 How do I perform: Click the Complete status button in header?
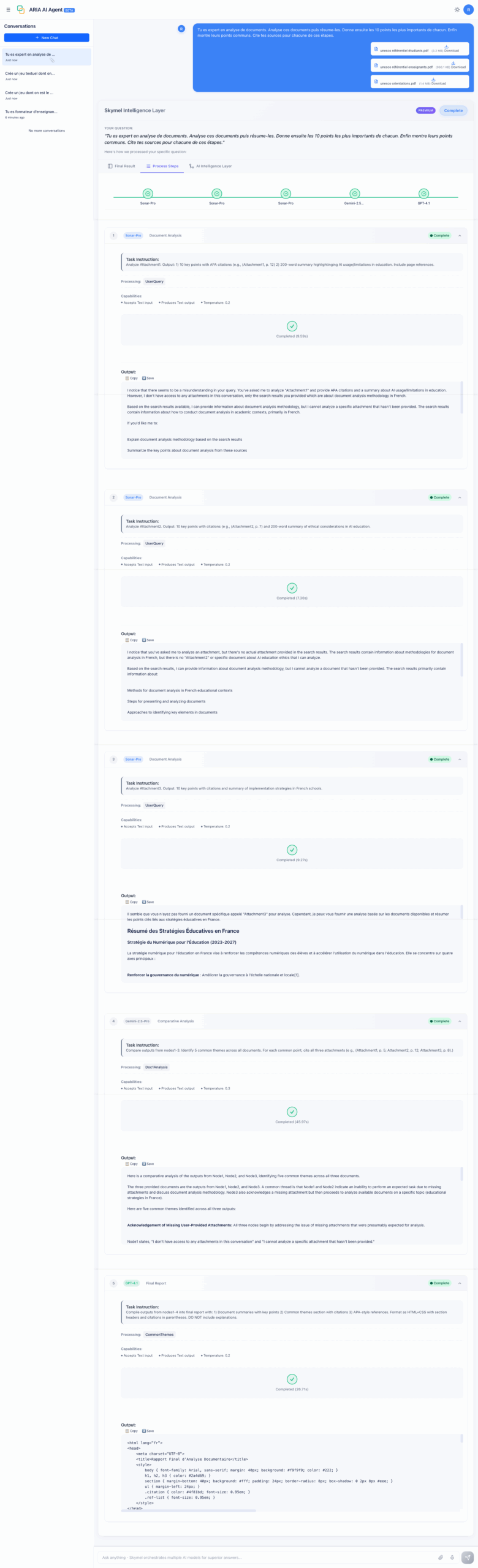pyautogui.click(x=453, y=110)
